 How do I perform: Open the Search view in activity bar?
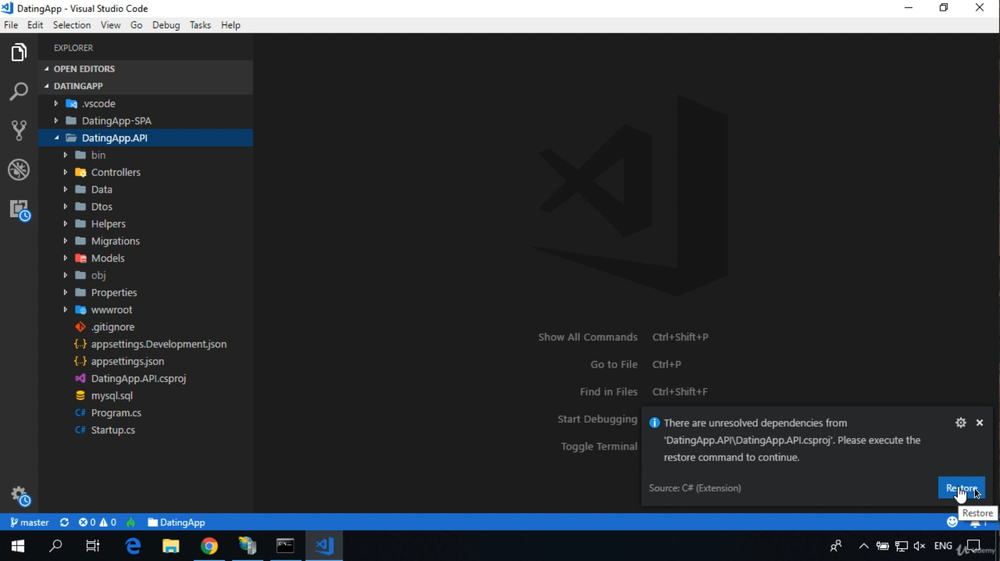18,92
